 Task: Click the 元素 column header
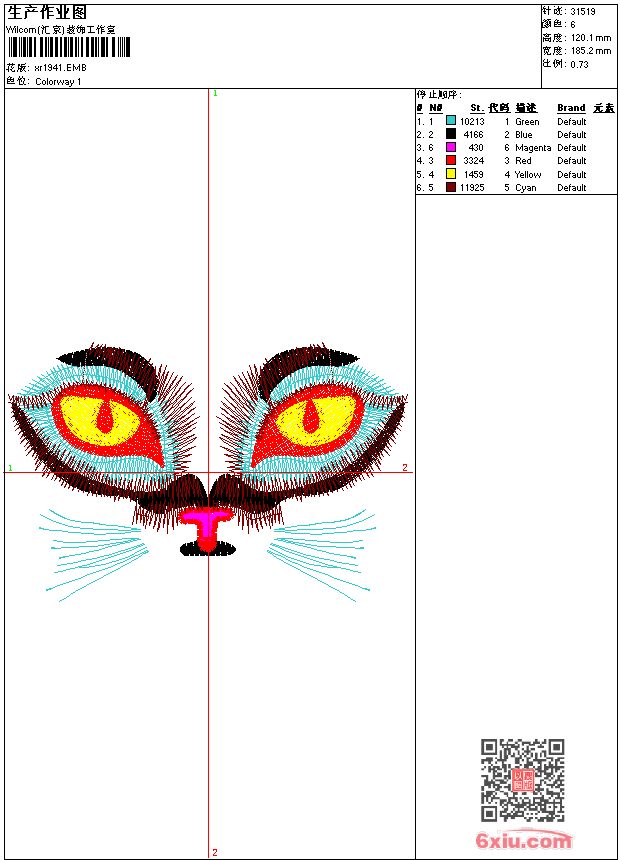[604, 108]
